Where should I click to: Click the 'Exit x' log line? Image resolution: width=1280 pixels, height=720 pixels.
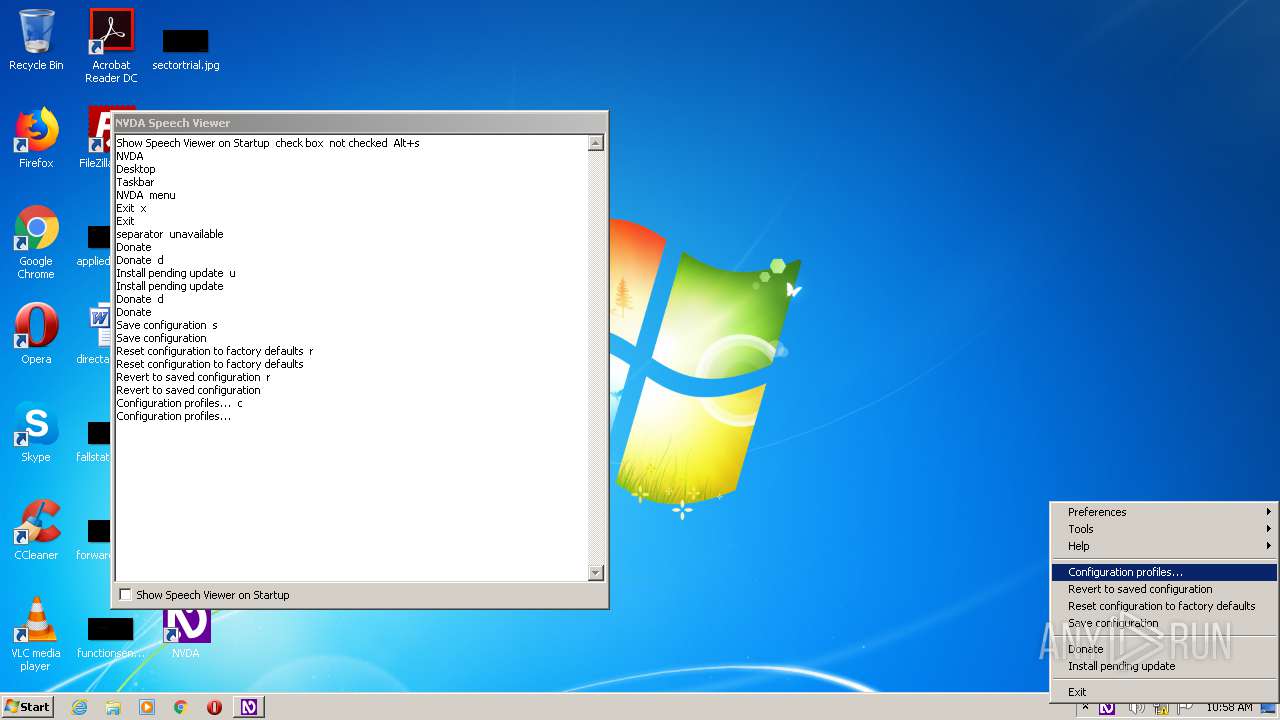[x=131, y=208]
